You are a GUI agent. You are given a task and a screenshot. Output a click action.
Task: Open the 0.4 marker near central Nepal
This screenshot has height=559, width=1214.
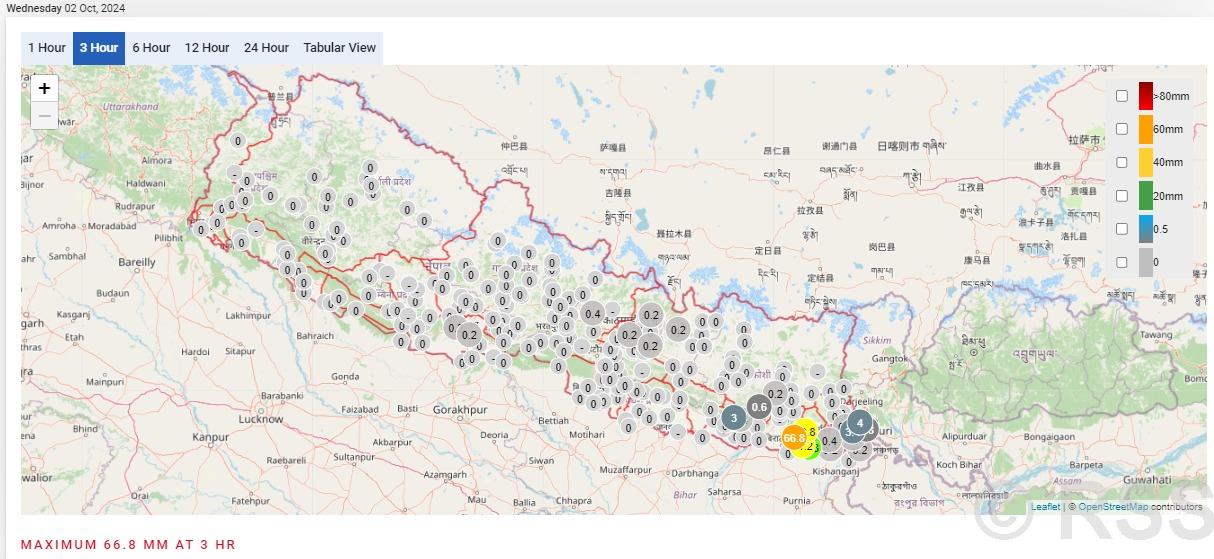pos(593,314)
